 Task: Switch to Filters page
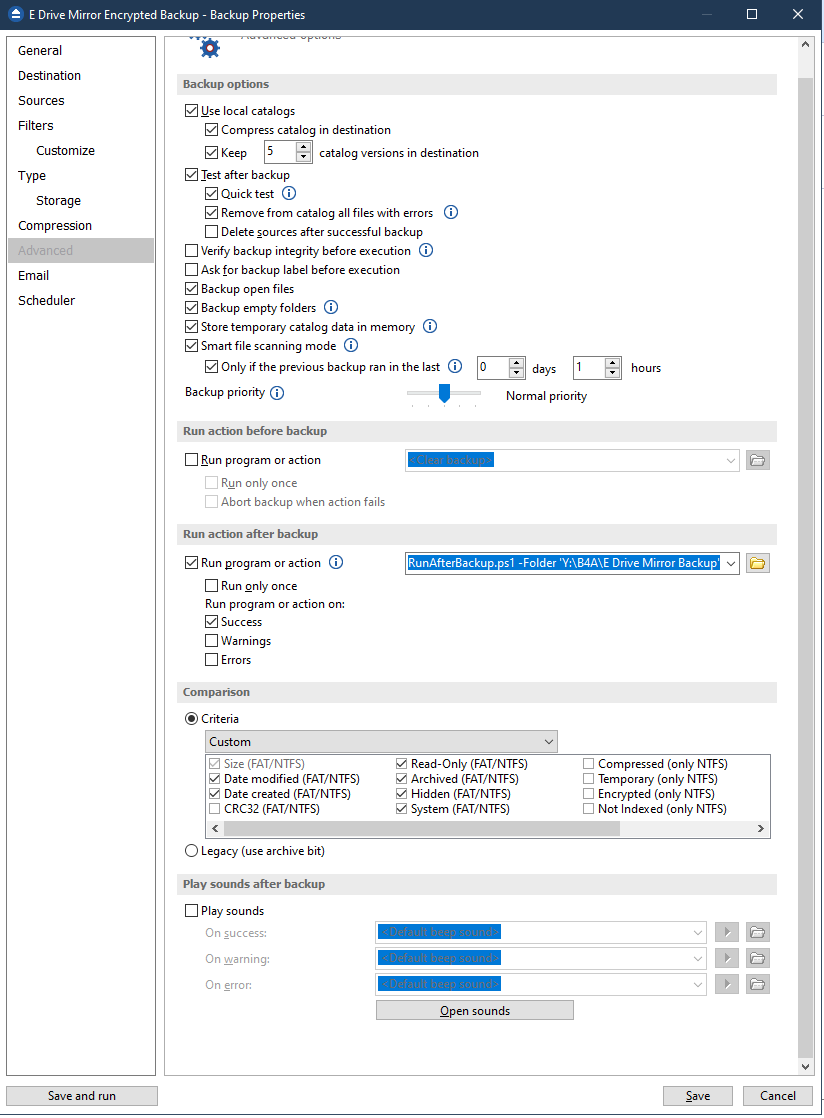36,125
